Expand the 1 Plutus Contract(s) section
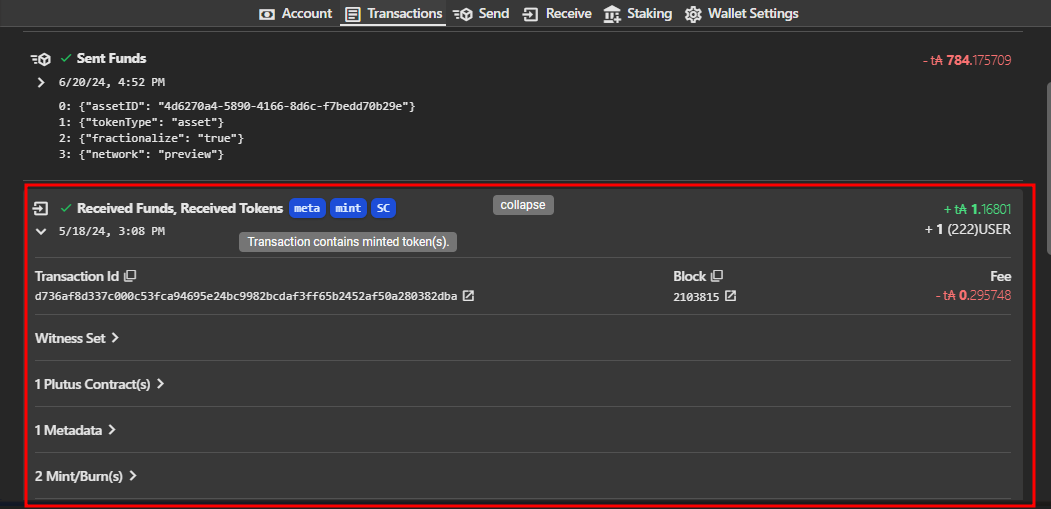The width and height of the screenshot is (1051, 509). (x=99, y=384)
